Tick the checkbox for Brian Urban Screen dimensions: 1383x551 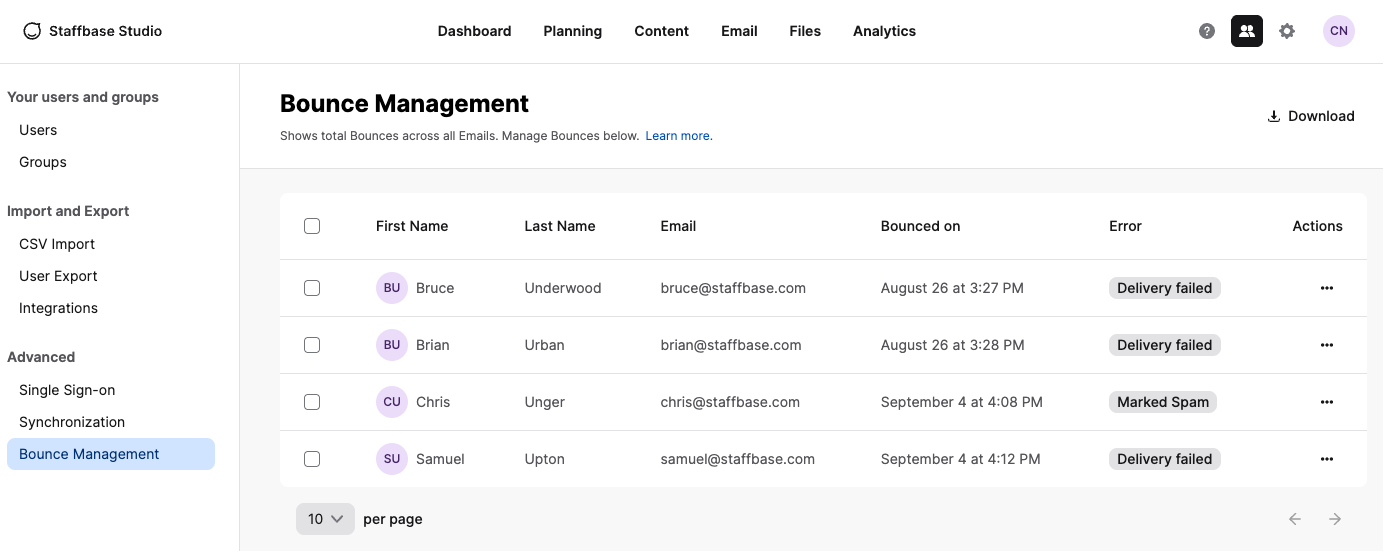312,345
